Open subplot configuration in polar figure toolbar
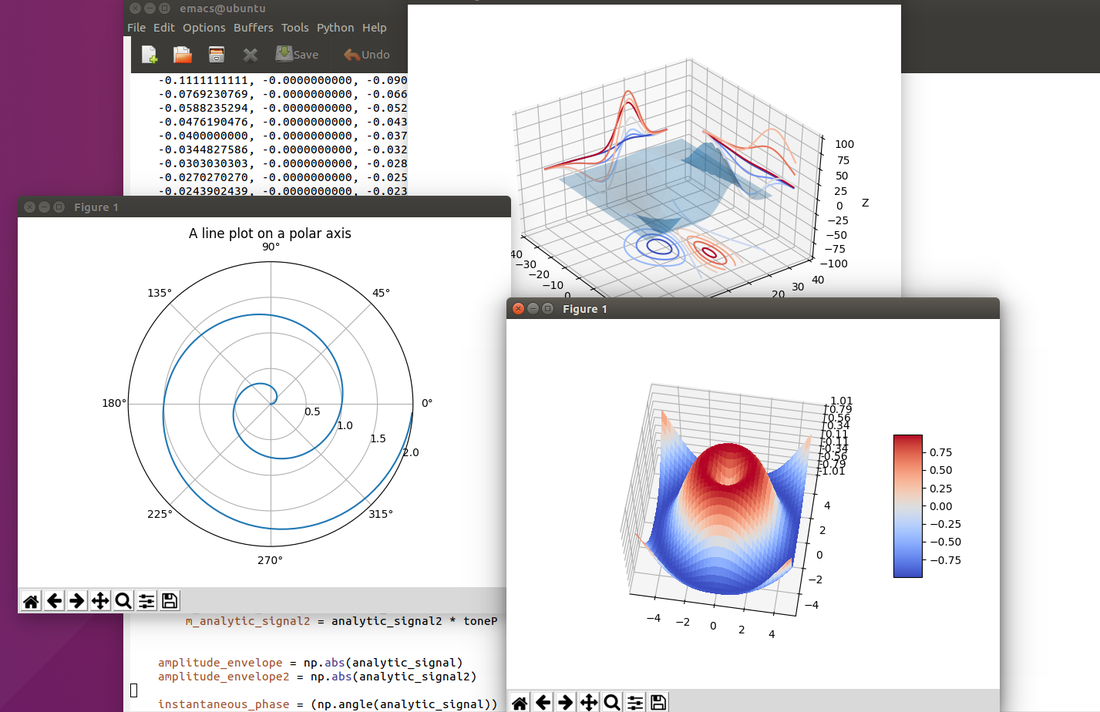The width and height of the screenshot is (1100, 712). point(146,601)
